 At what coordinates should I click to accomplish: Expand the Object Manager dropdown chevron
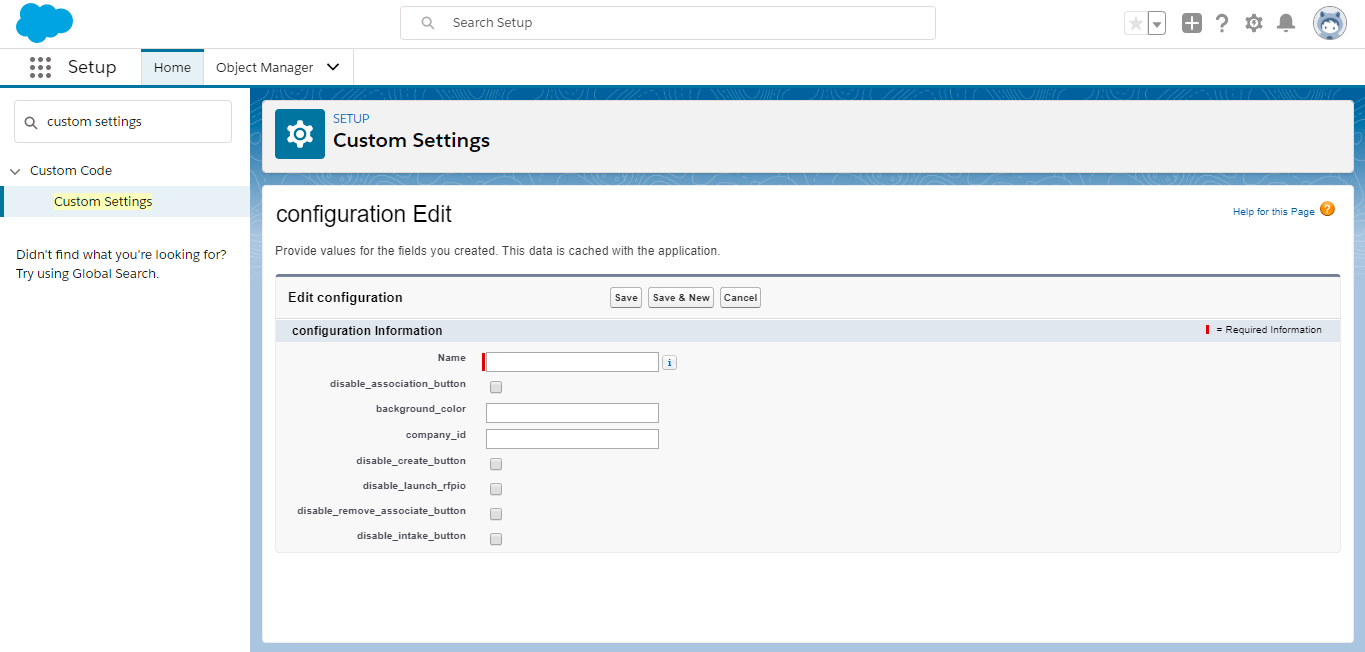[333, 67]
